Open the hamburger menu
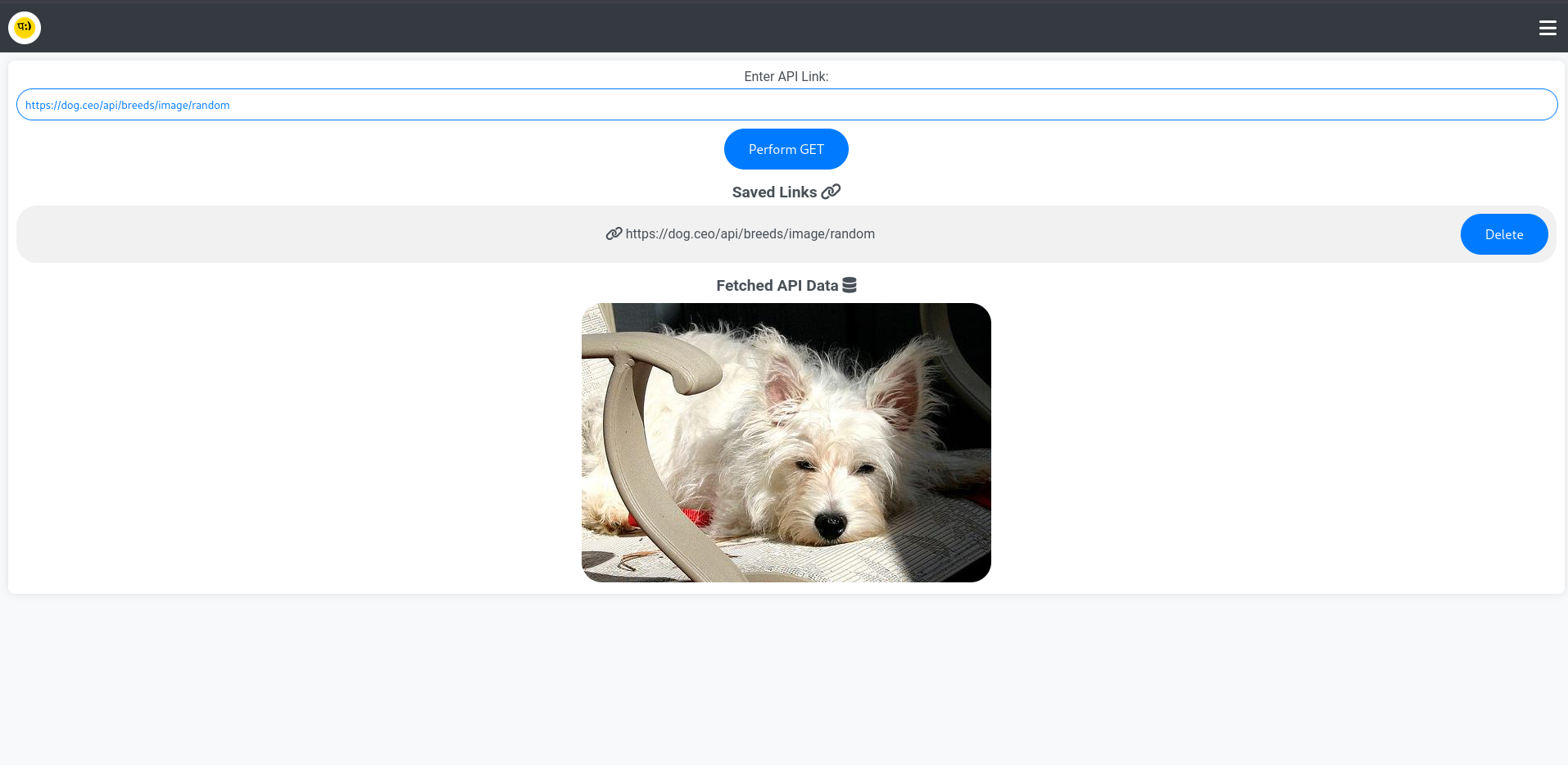Image resolution: width=1568 pixels, height=765 pixels. pyautogui.click(x=1547, y=28)
